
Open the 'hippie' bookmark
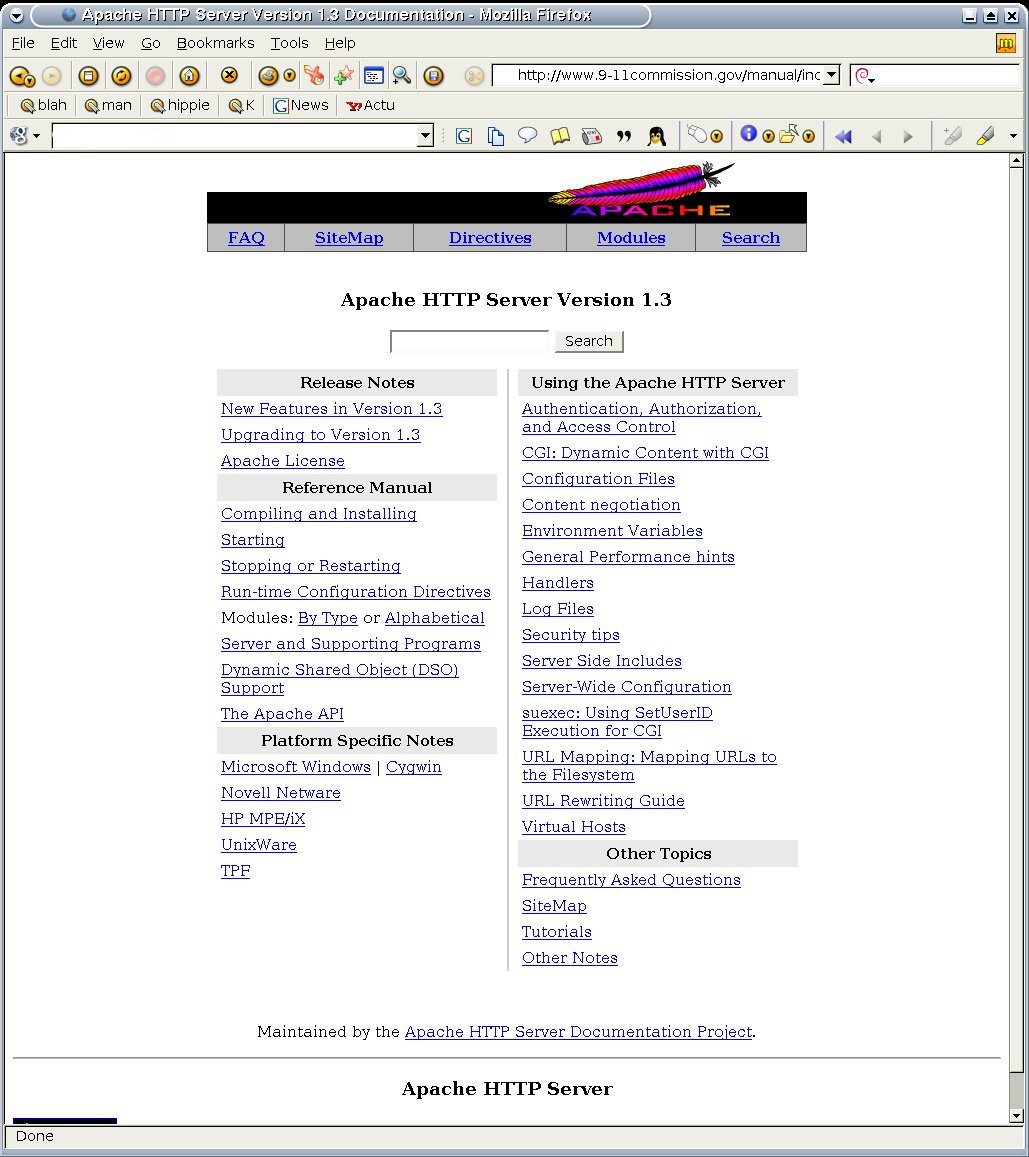180,106
